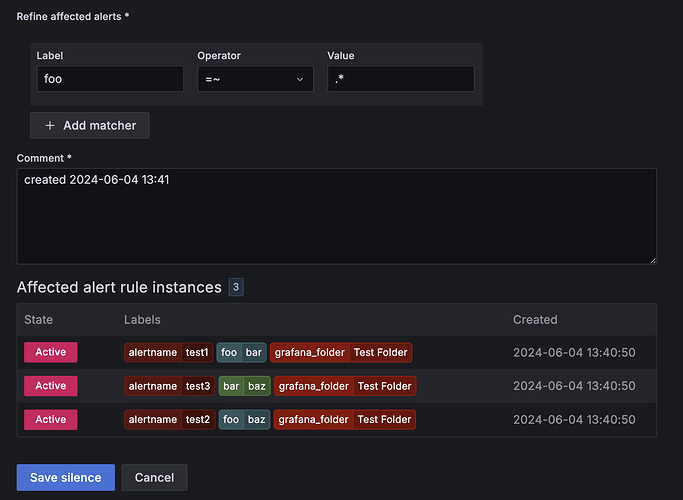
Task: Open the Operator dropdown chevron
Action: point(300,79)
